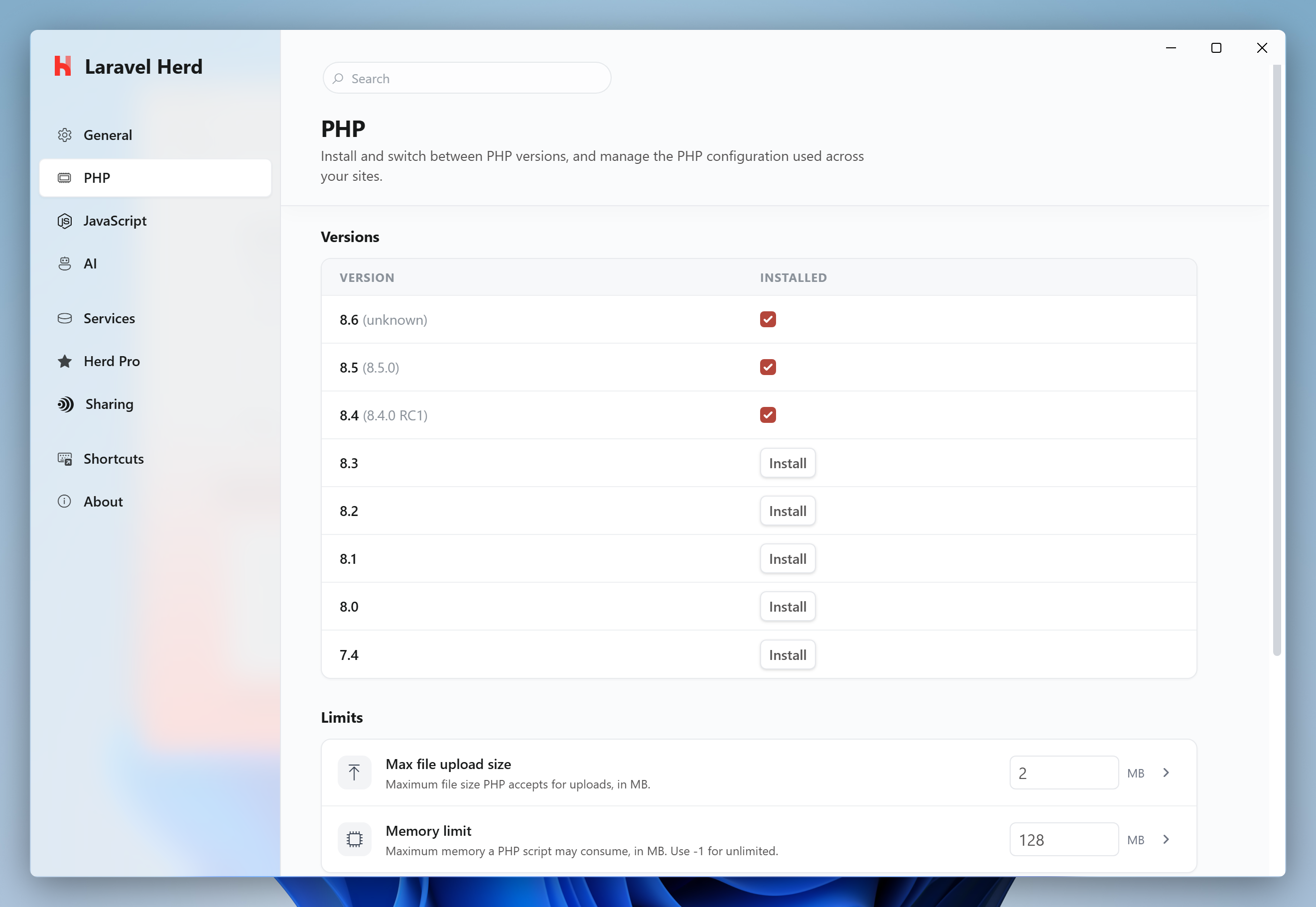Click the 'Versions' section heading

350,237
